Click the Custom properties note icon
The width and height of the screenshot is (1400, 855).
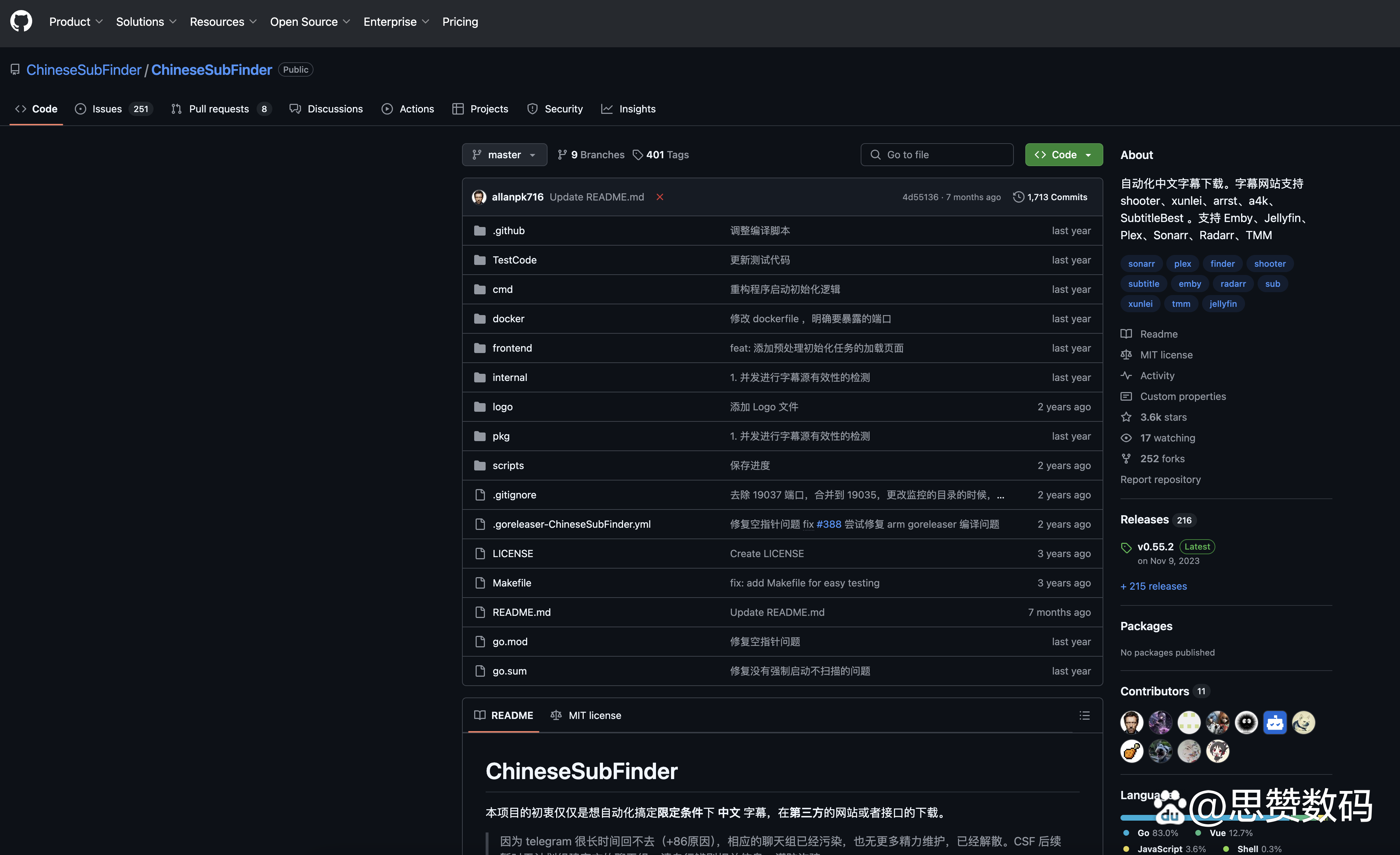[1126, 397]
